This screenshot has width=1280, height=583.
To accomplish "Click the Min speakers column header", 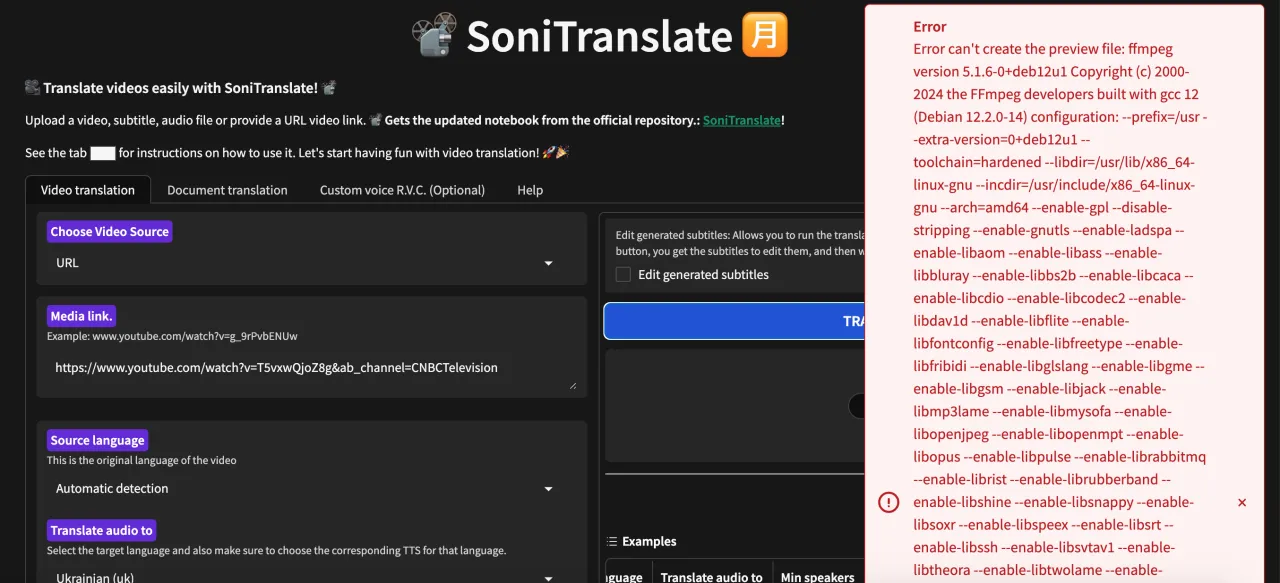I will [x=817, y=576].
